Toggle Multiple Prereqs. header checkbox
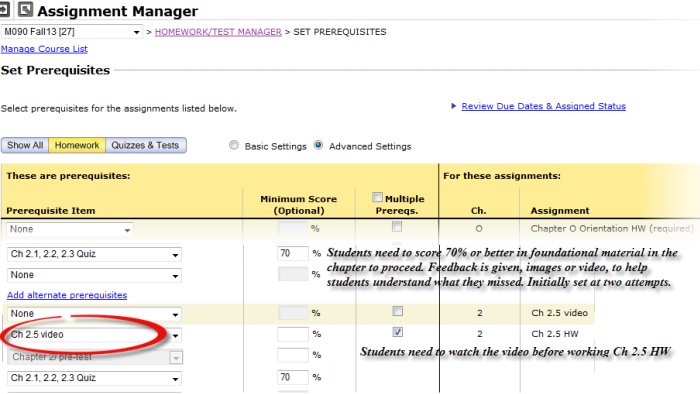Screen dimensions: 700x394 point(377,197)
